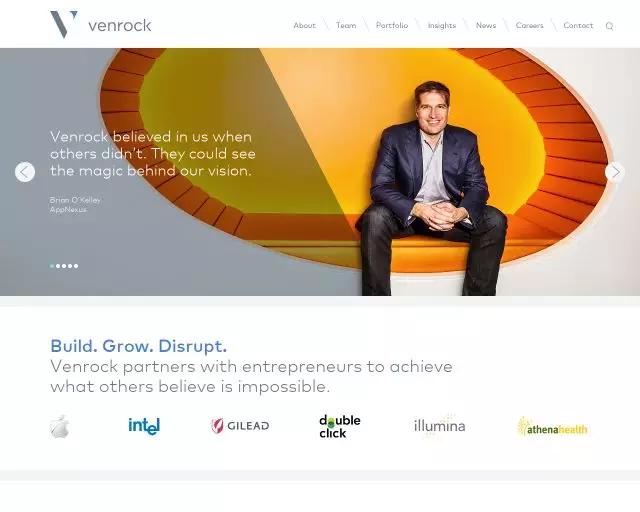
Task: Visit the News page link
Action: click(x=486, y=25)
